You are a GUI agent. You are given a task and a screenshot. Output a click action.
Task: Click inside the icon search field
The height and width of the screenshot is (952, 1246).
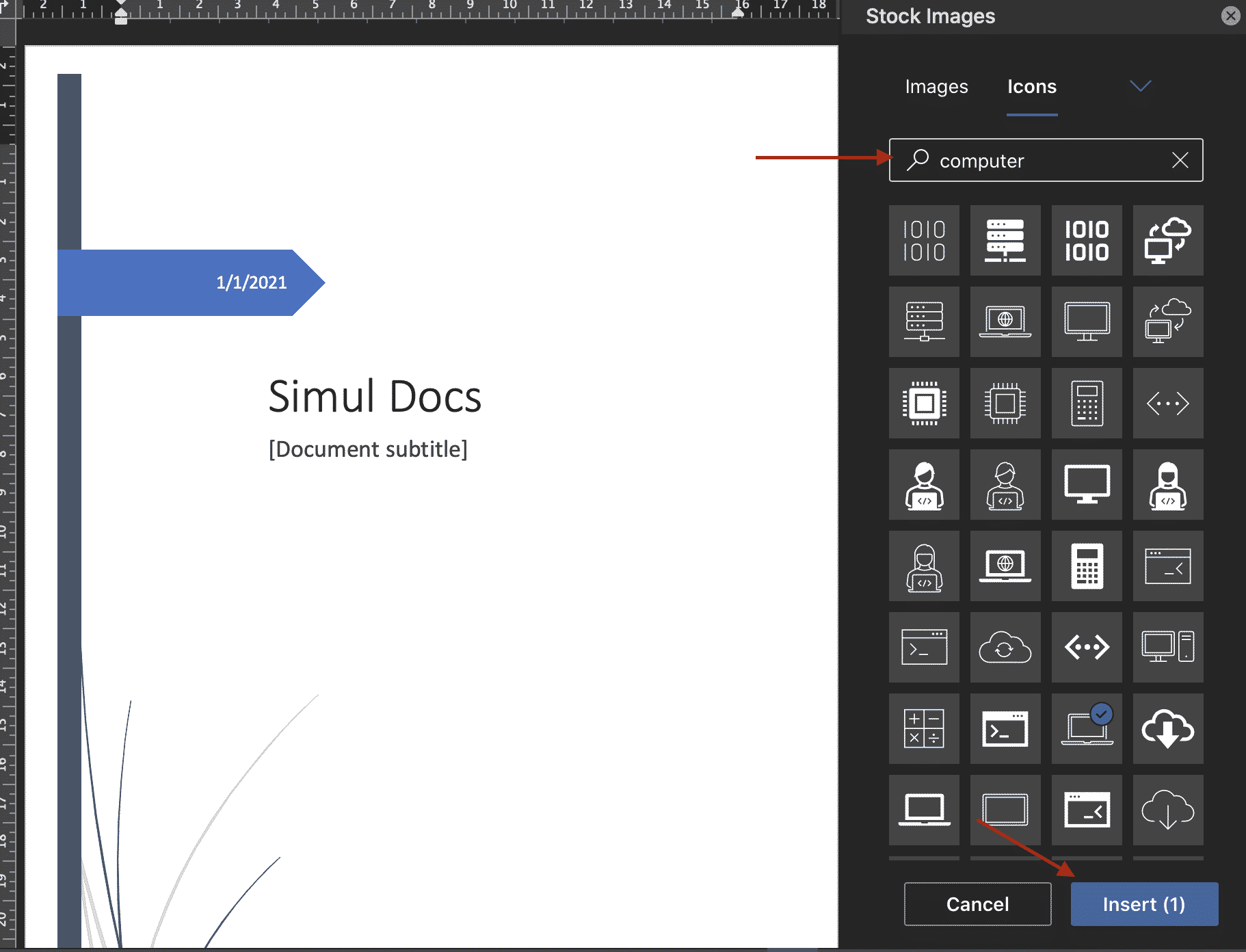(1026, 160)
